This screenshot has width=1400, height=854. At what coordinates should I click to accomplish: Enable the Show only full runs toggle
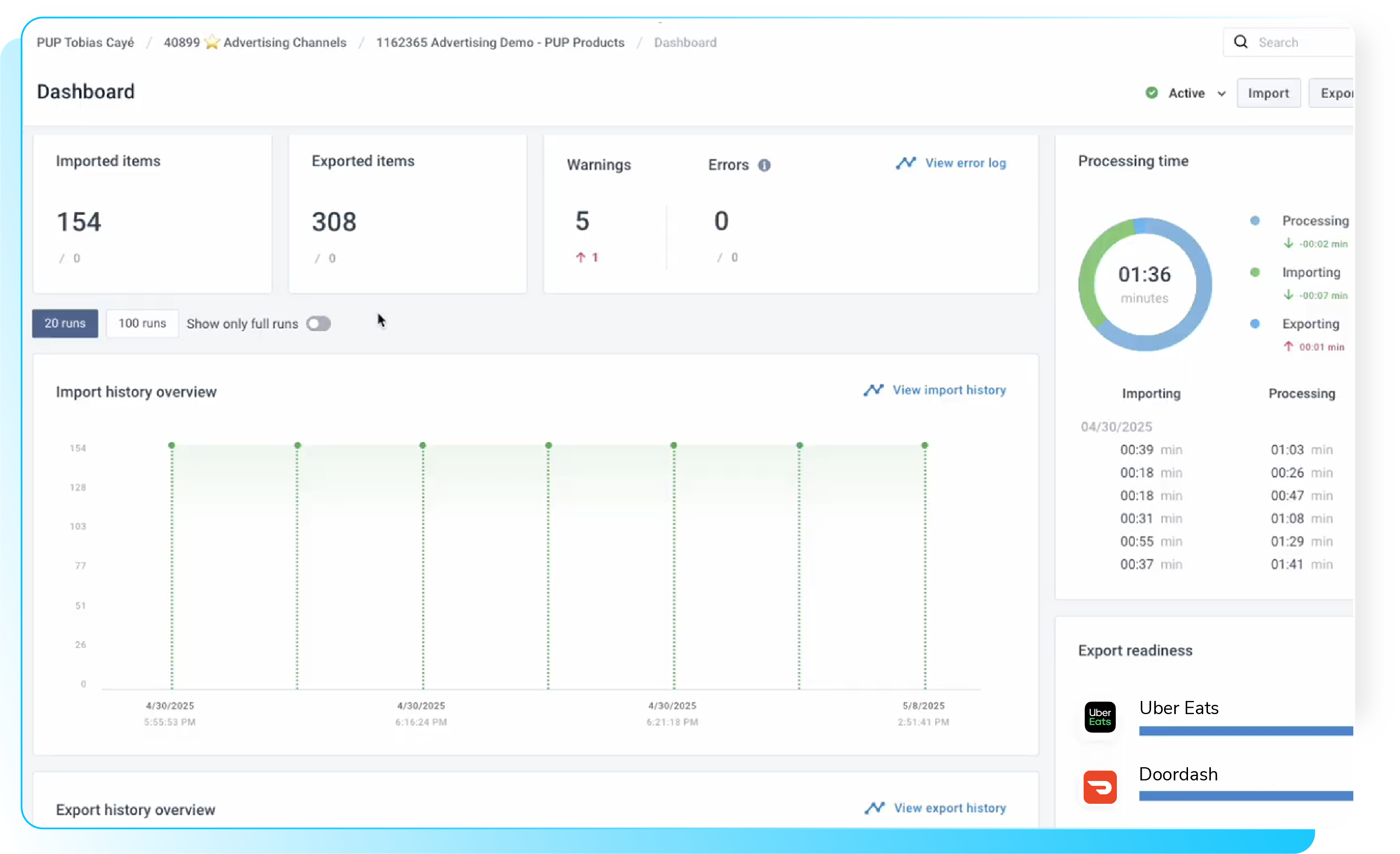[318, 323]
